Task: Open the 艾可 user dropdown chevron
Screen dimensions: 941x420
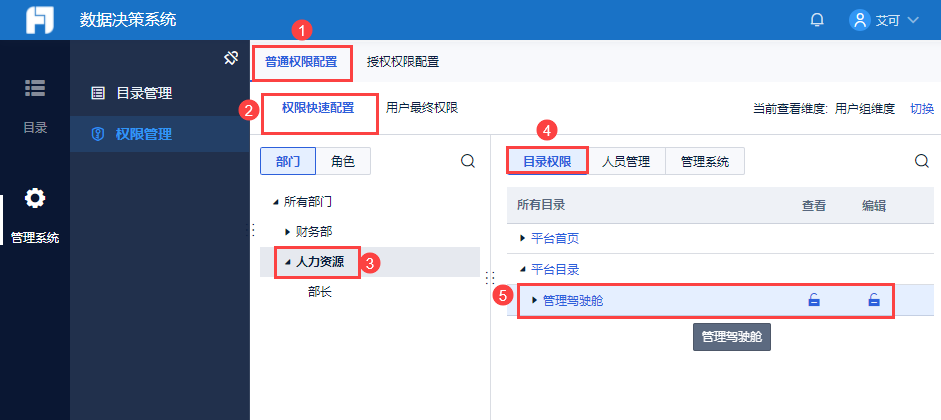Action: 912,20
